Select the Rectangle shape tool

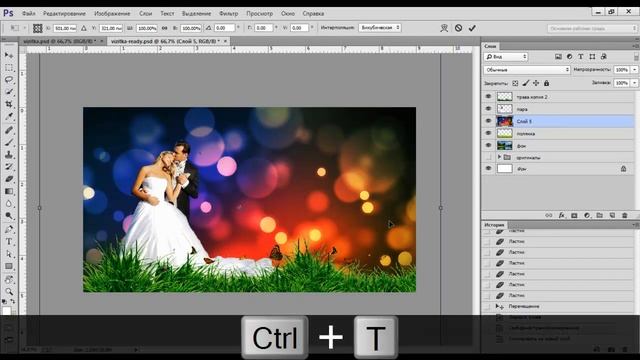tap(9, 267)
